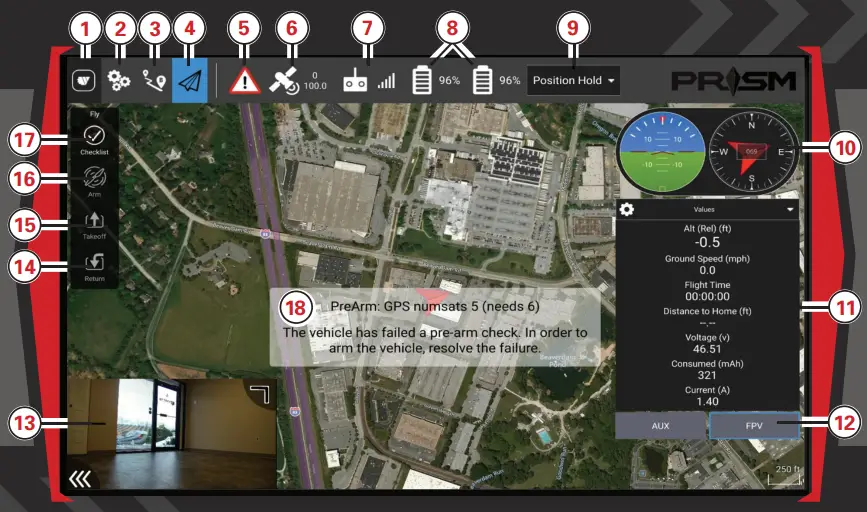
Task: Click the vehicle messages warning triangle
Action: [244, 81]
